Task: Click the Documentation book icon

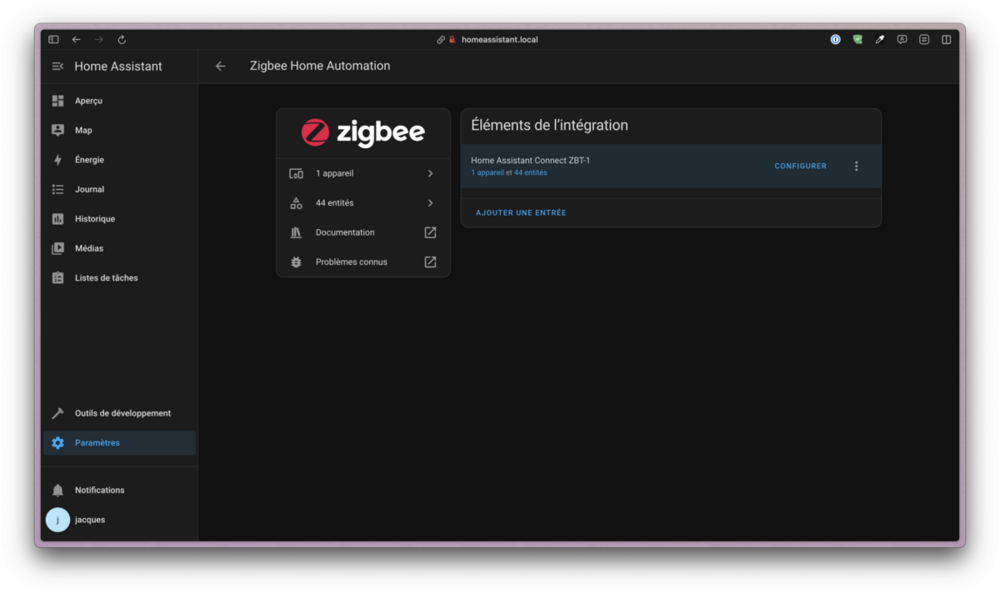Action: click(x=296, y=232)
